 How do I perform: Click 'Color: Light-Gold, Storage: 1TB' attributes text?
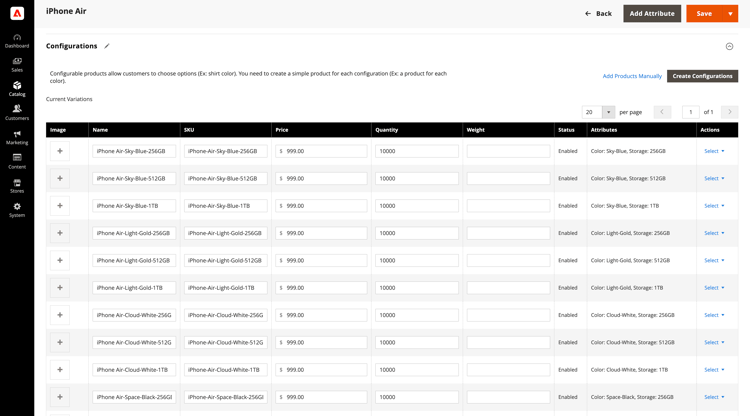click(x=627, y=288)
